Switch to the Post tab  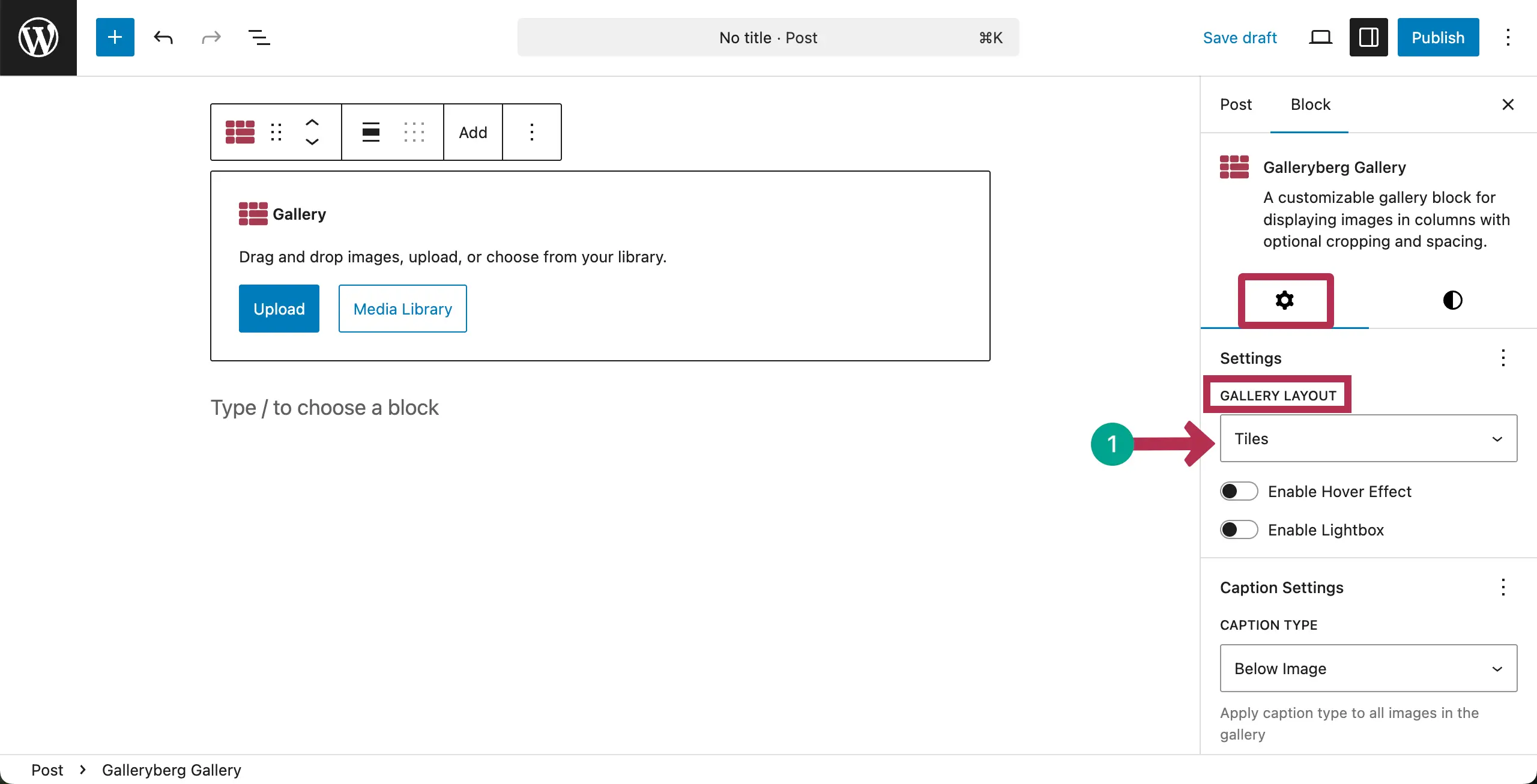point(1236,104)
